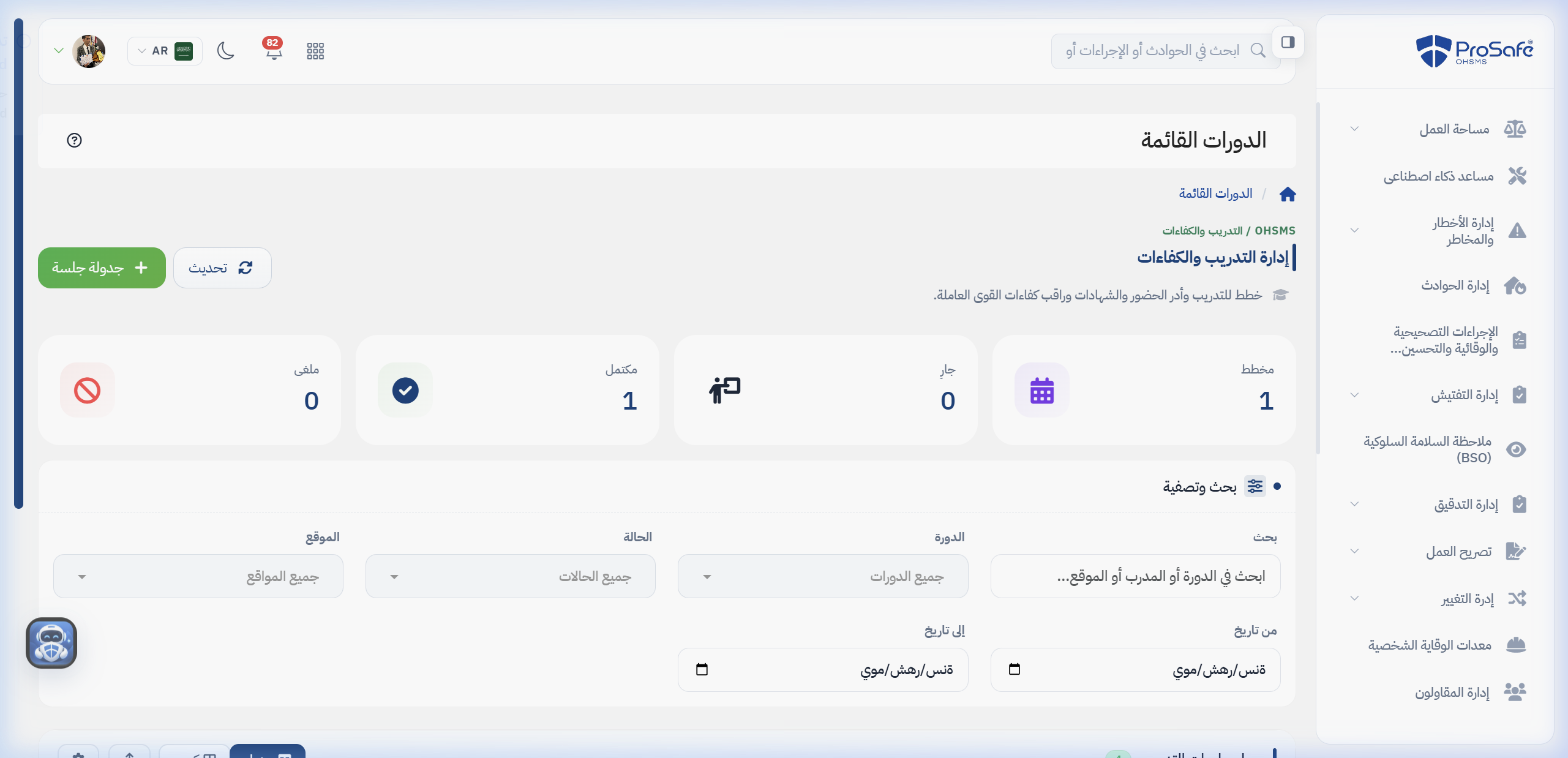Focus the global search field in top bar
The width and height of the screenshot is (1568, 758).
(1165, 51)
